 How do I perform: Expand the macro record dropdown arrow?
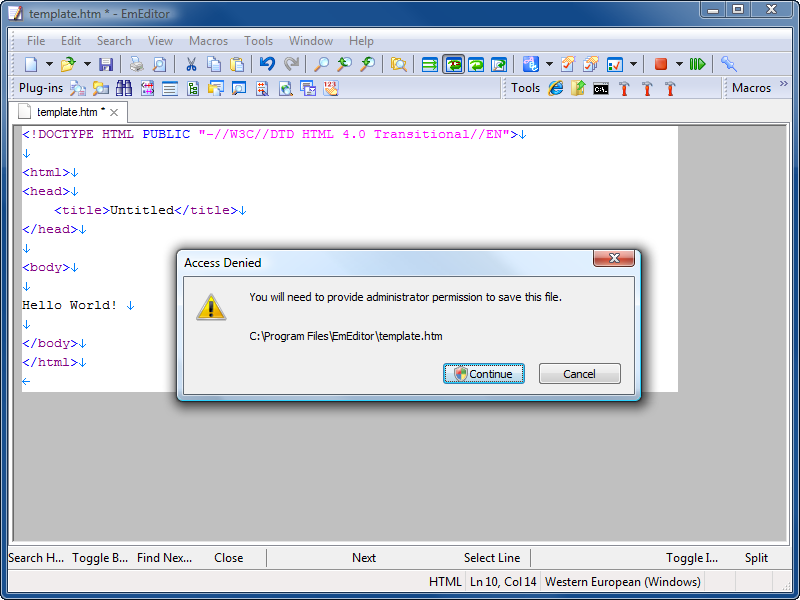coord(679,64)
